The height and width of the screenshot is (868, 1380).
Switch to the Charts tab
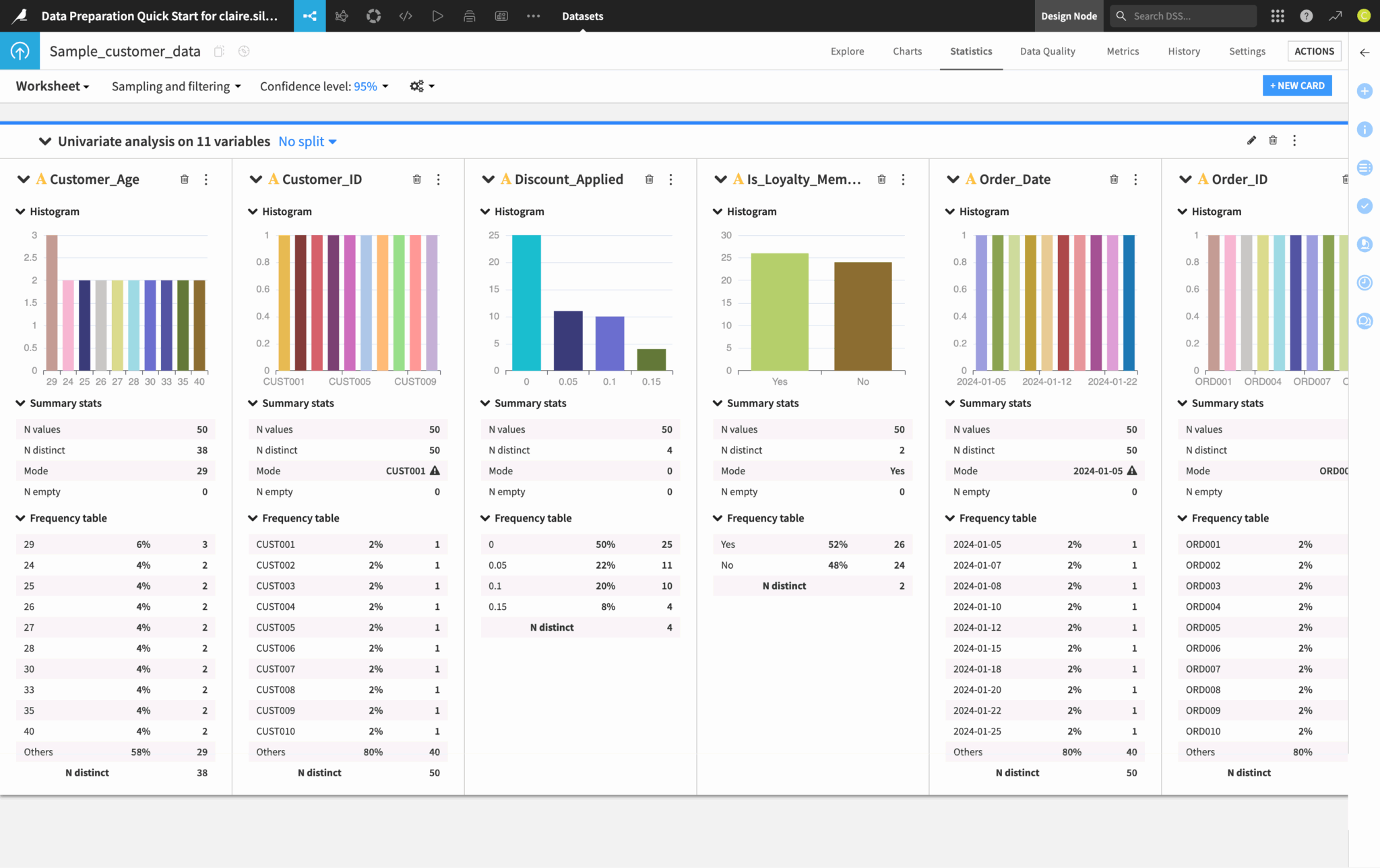pyautogui.click(x=907, y=51)
